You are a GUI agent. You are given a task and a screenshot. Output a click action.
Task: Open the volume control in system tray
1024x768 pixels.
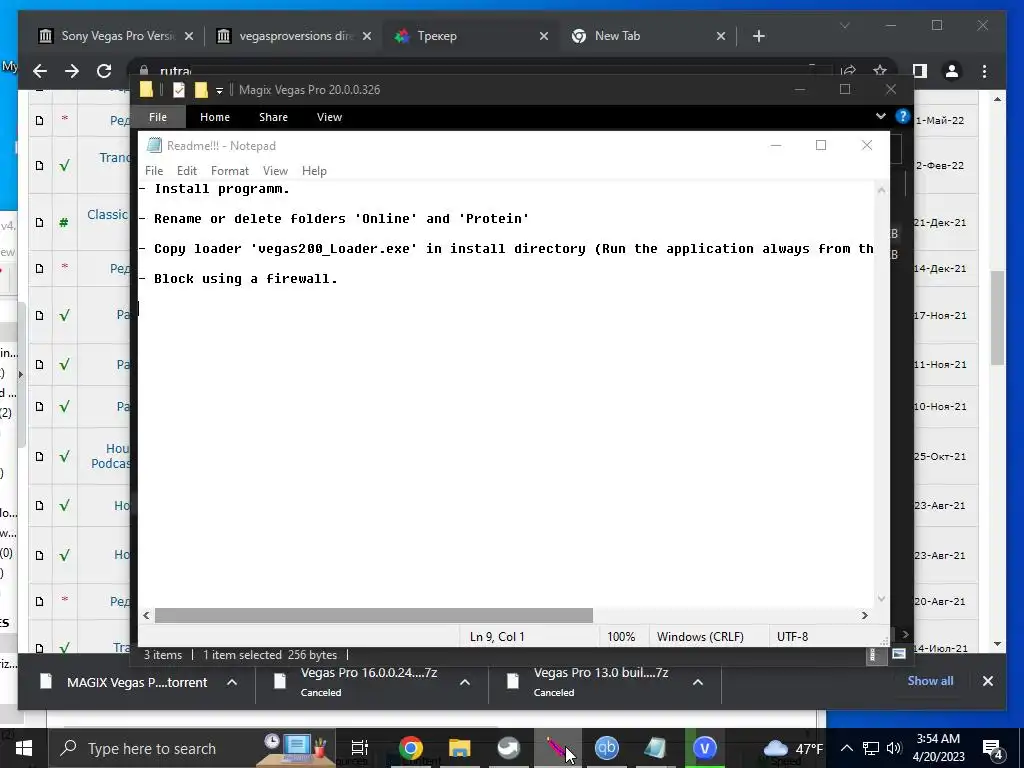pyautogui.click(x=894, y=748)
